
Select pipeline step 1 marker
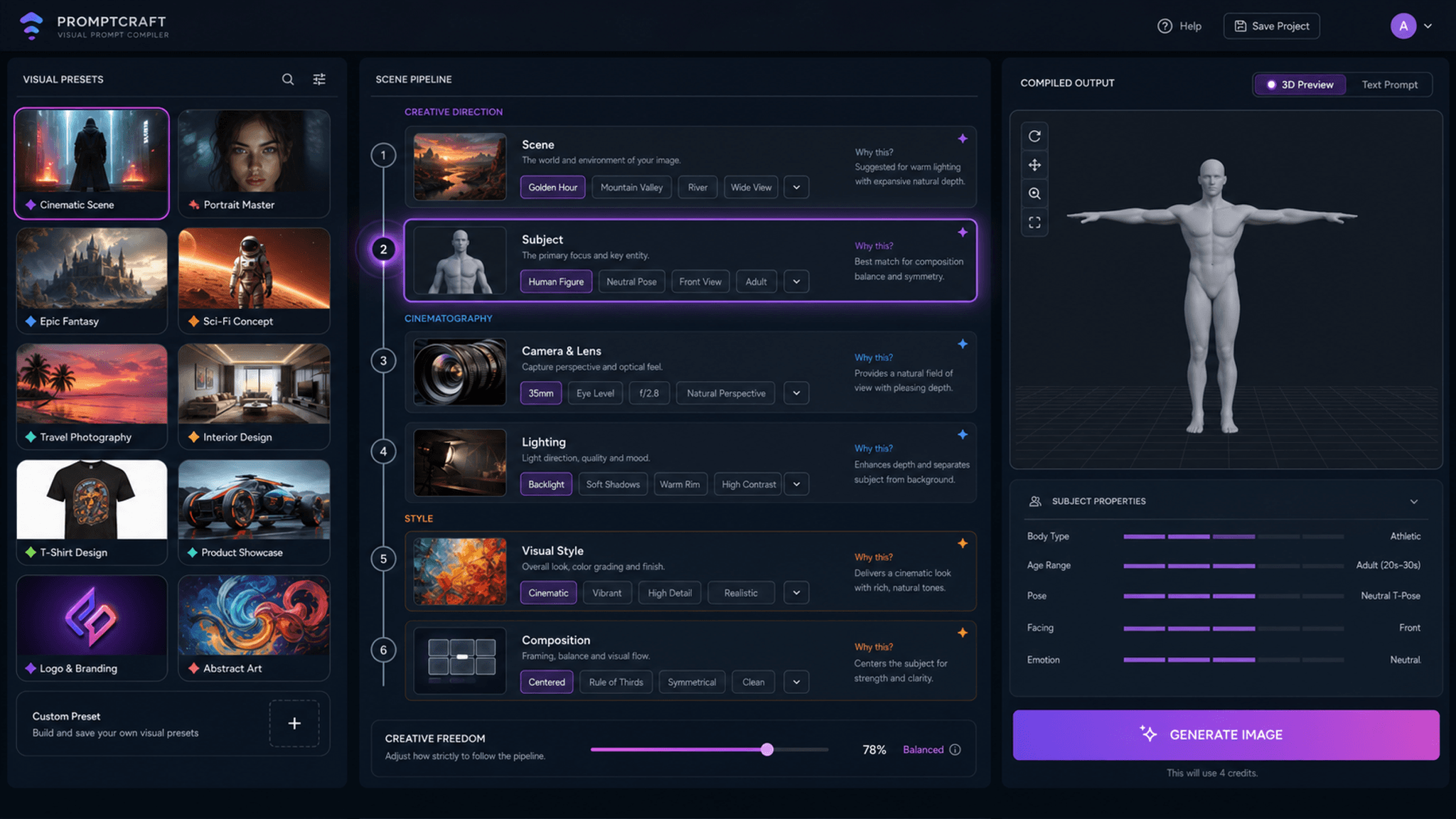point(383,155)
